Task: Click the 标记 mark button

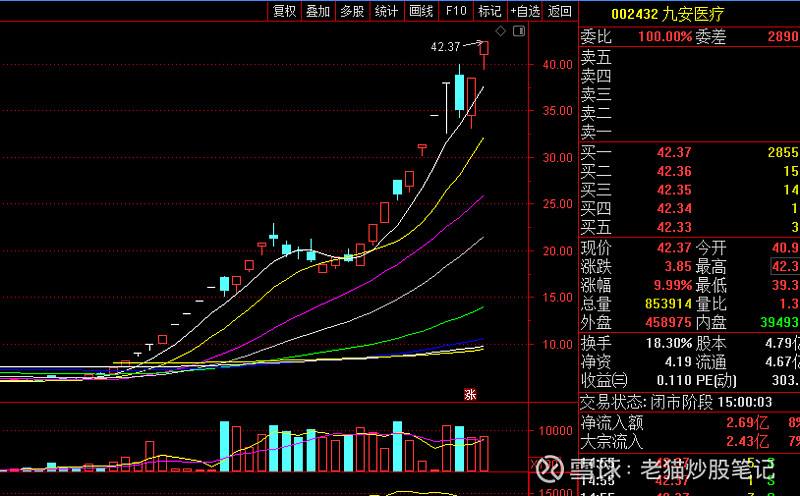Action: point(490,11)
